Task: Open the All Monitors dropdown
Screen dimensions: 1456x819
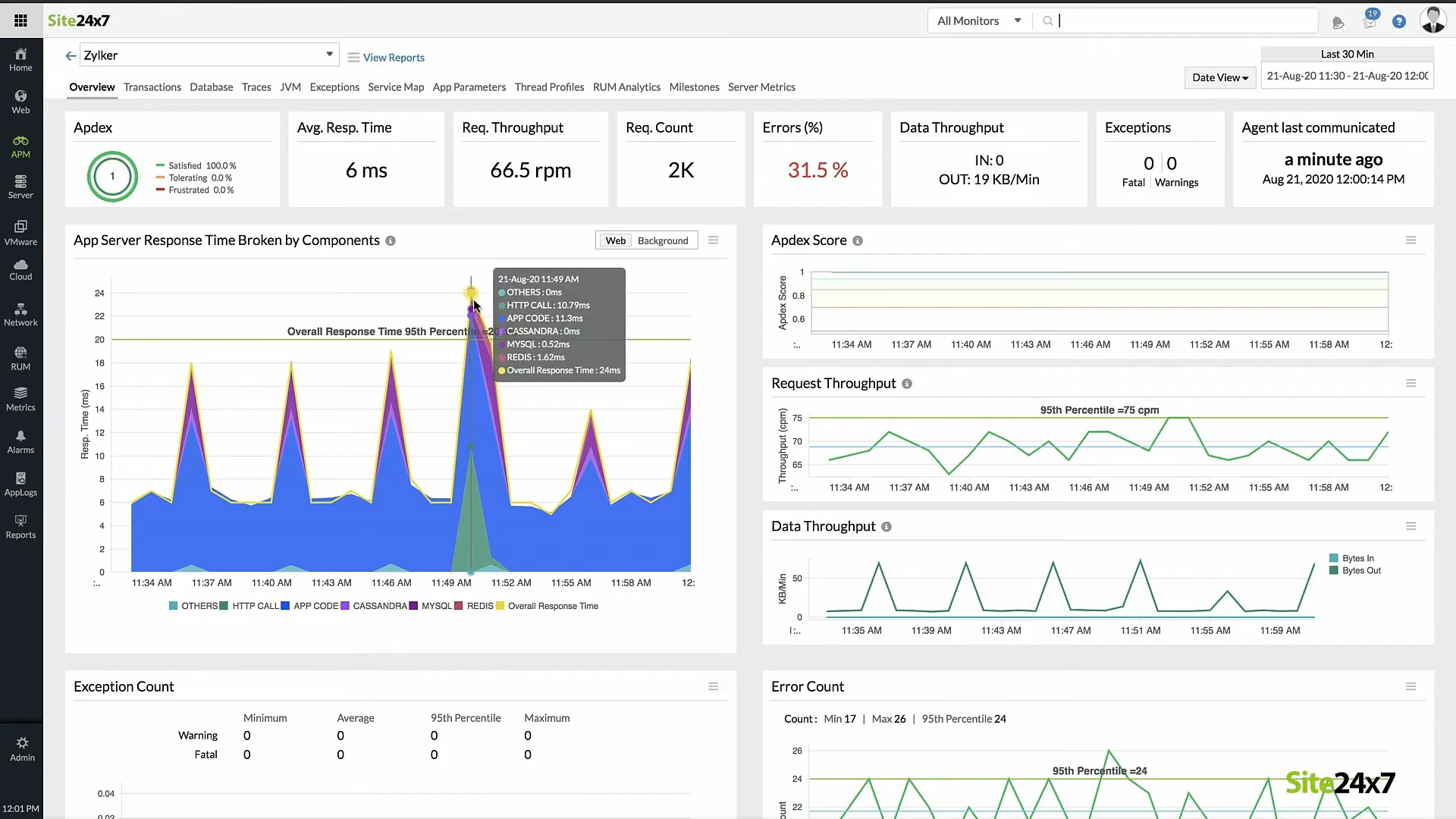Action: tap(980, 21)
